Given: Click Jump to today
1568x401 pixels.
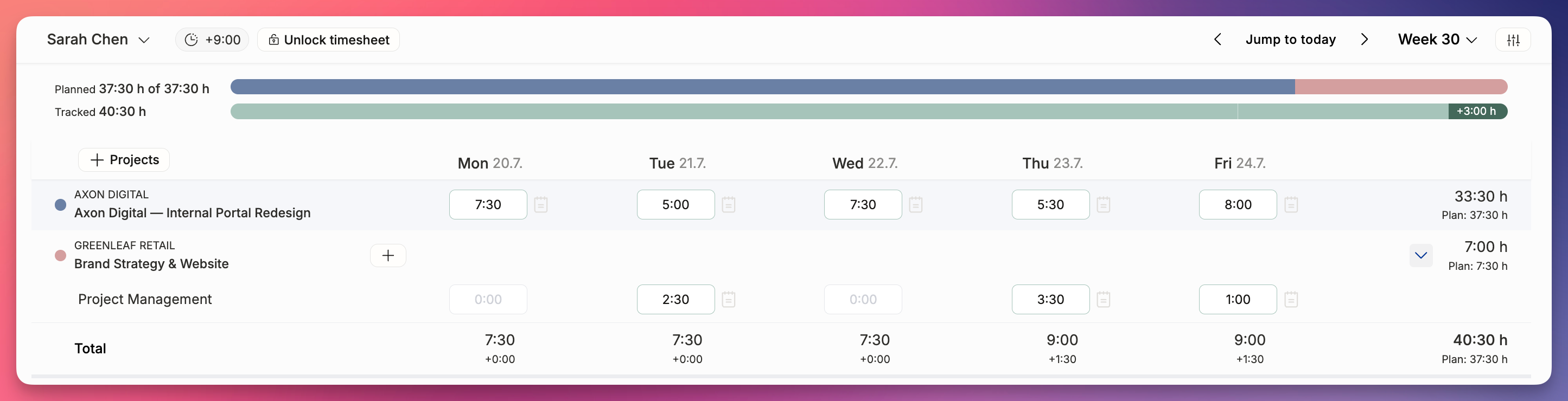Looking at the screenshot, I should tap(1290, 40).
